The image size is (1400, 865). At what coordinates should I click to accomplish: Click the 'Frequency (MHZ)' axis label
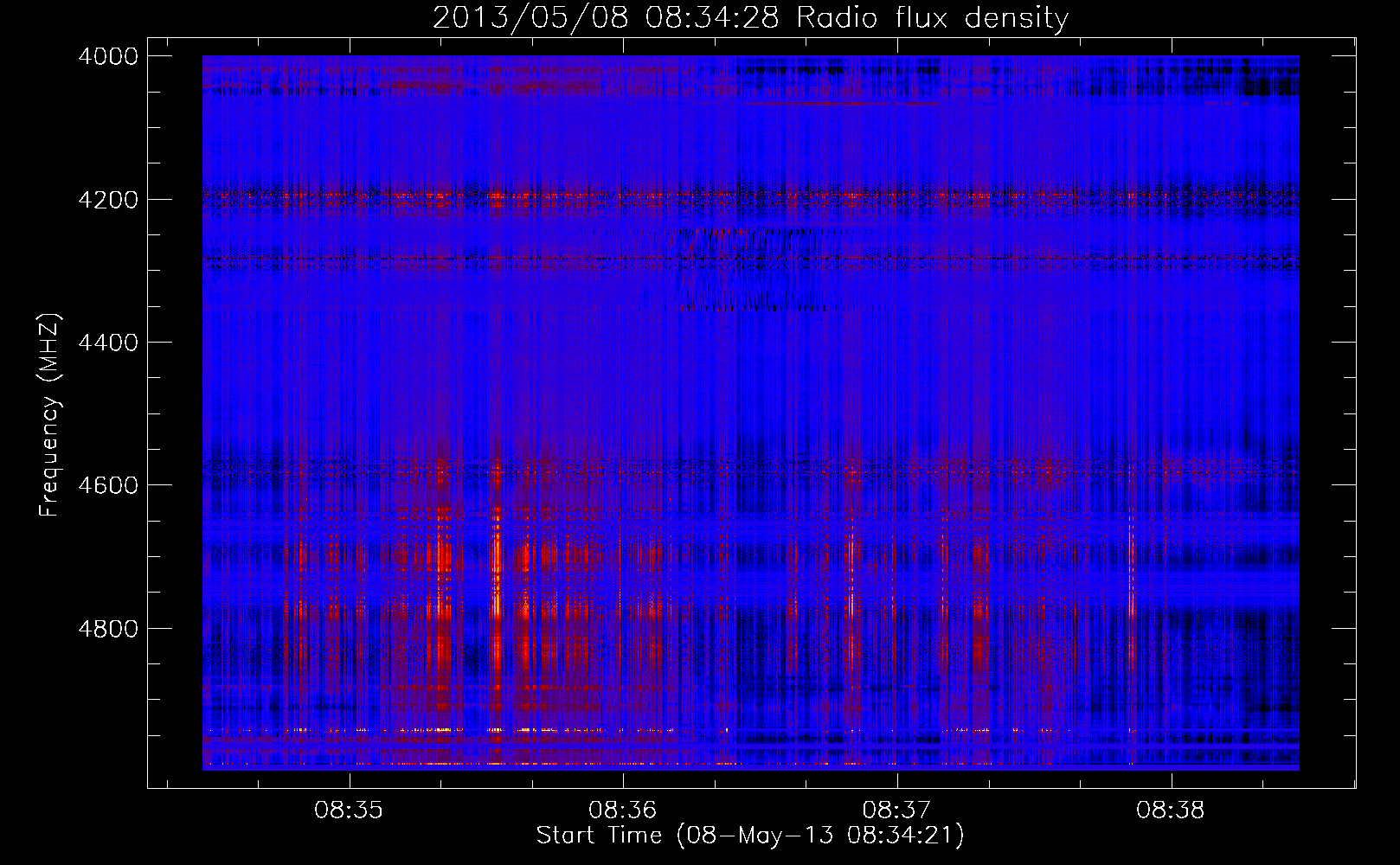click(x=50, y=415)
